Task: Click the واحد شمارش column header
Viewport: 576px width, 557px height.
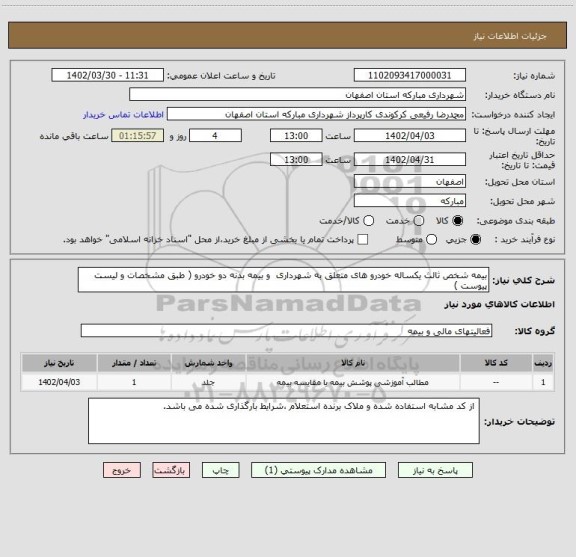Action: [x=208, y=363]
